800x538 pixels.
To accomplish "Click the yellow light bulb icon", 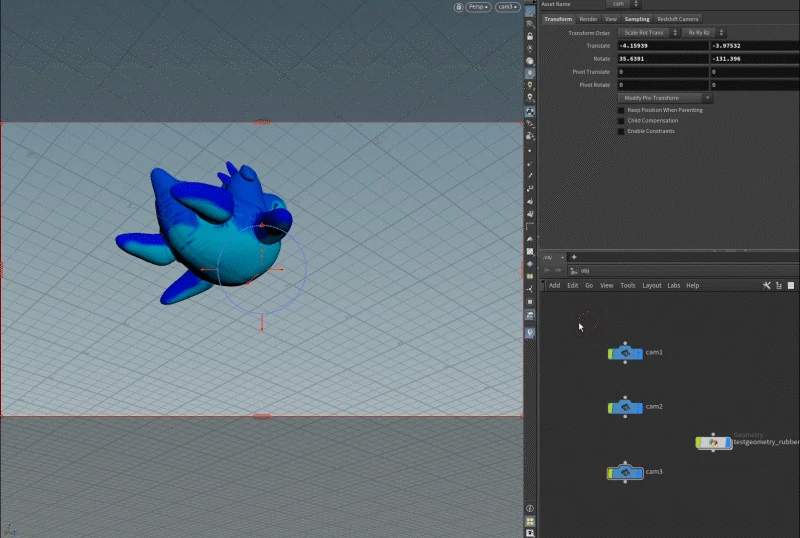I will 530,85.
